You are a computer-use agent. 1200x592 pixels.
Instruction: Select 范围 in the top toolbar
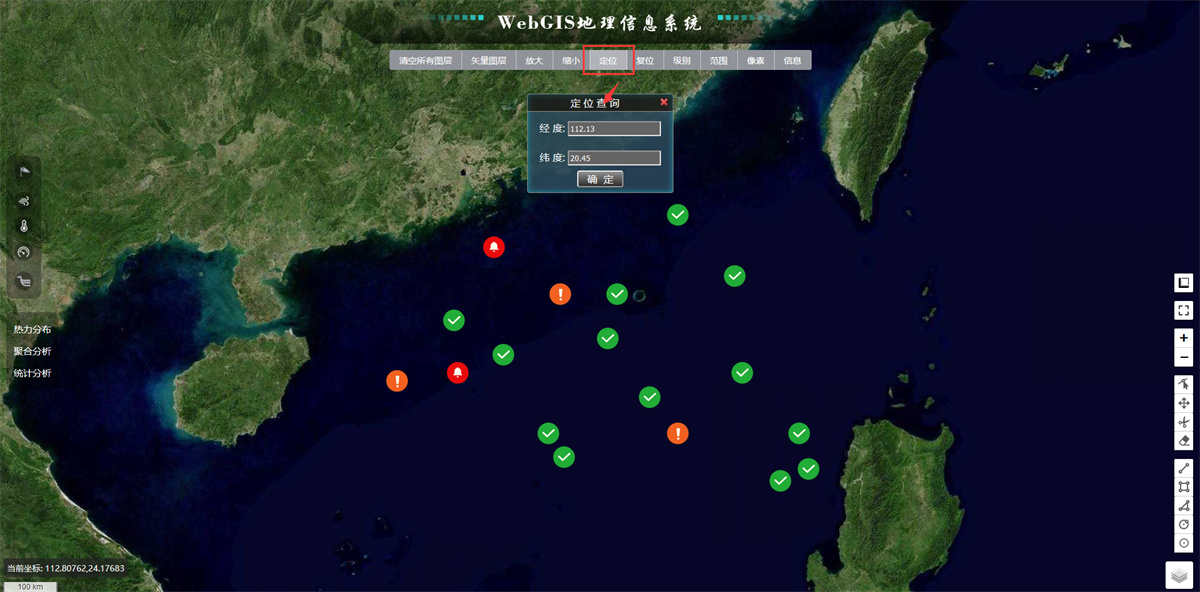pos(719,61)
